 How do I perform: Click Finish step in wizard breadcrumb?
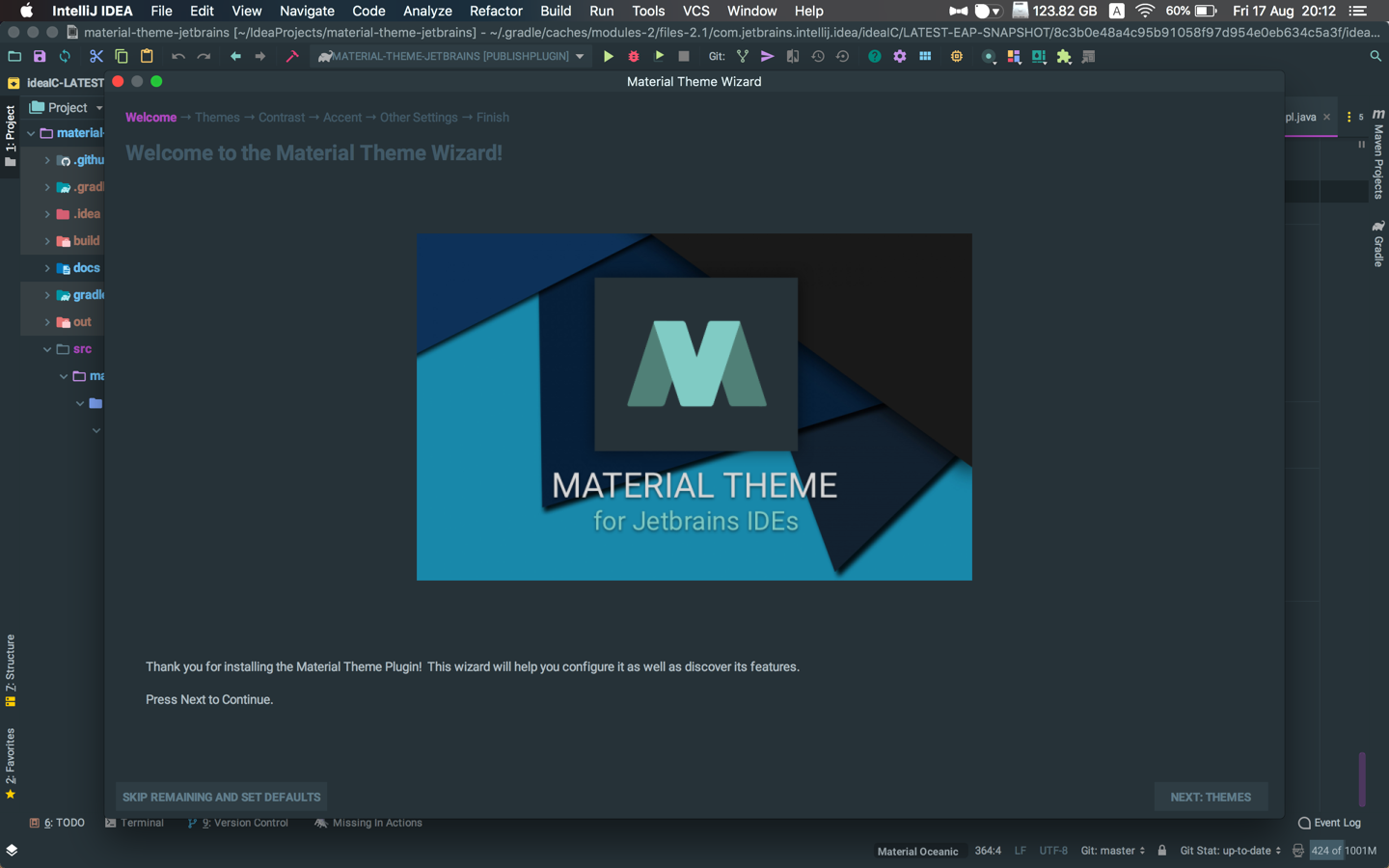[x=493, y=118]
